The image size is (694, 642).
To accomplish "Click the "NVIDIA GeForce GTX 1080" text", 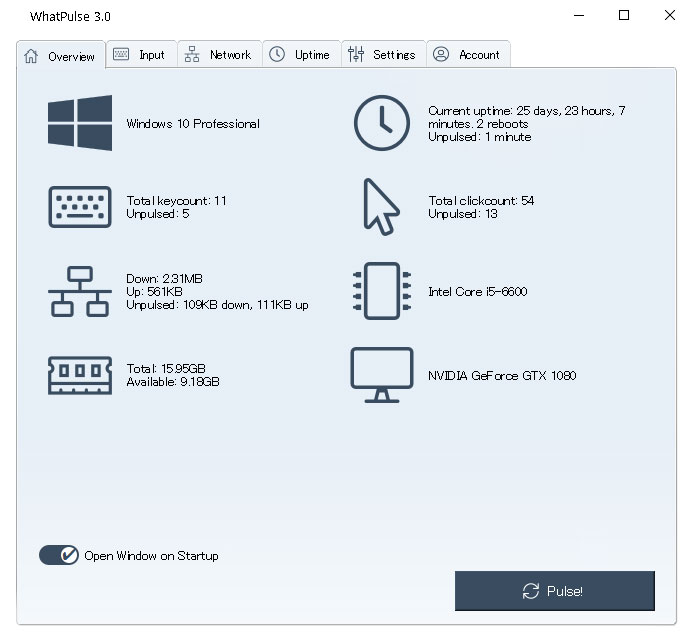I will point(502,376).
